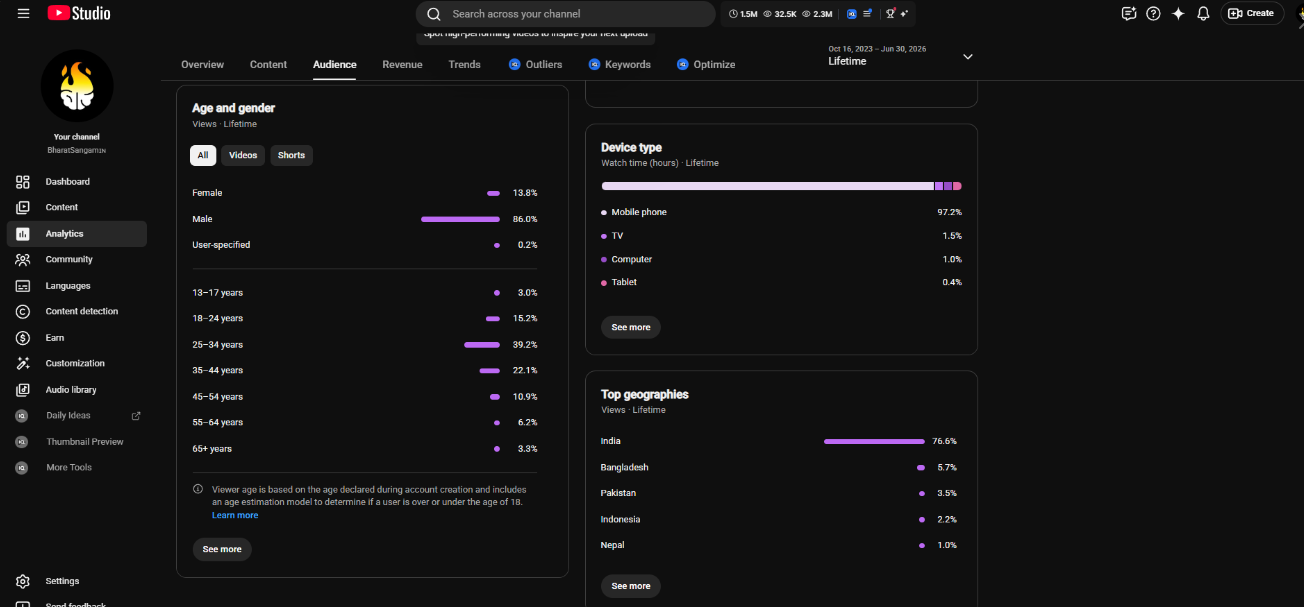The height and width of the screenshot is (607, 1304).
Task: Open the Lifetime date range dropdown
Action: tap(901, 56)
